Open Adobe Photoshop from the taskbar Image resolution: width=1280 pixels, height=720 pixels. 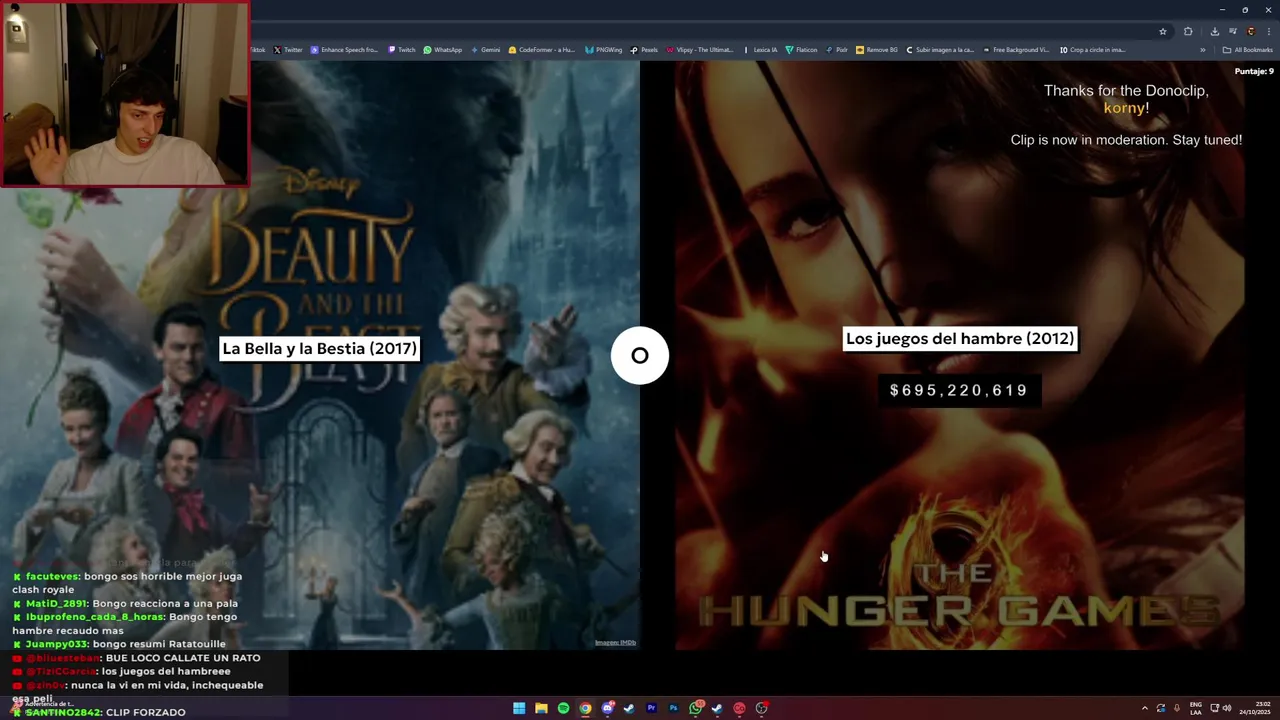tap(673, 708)
